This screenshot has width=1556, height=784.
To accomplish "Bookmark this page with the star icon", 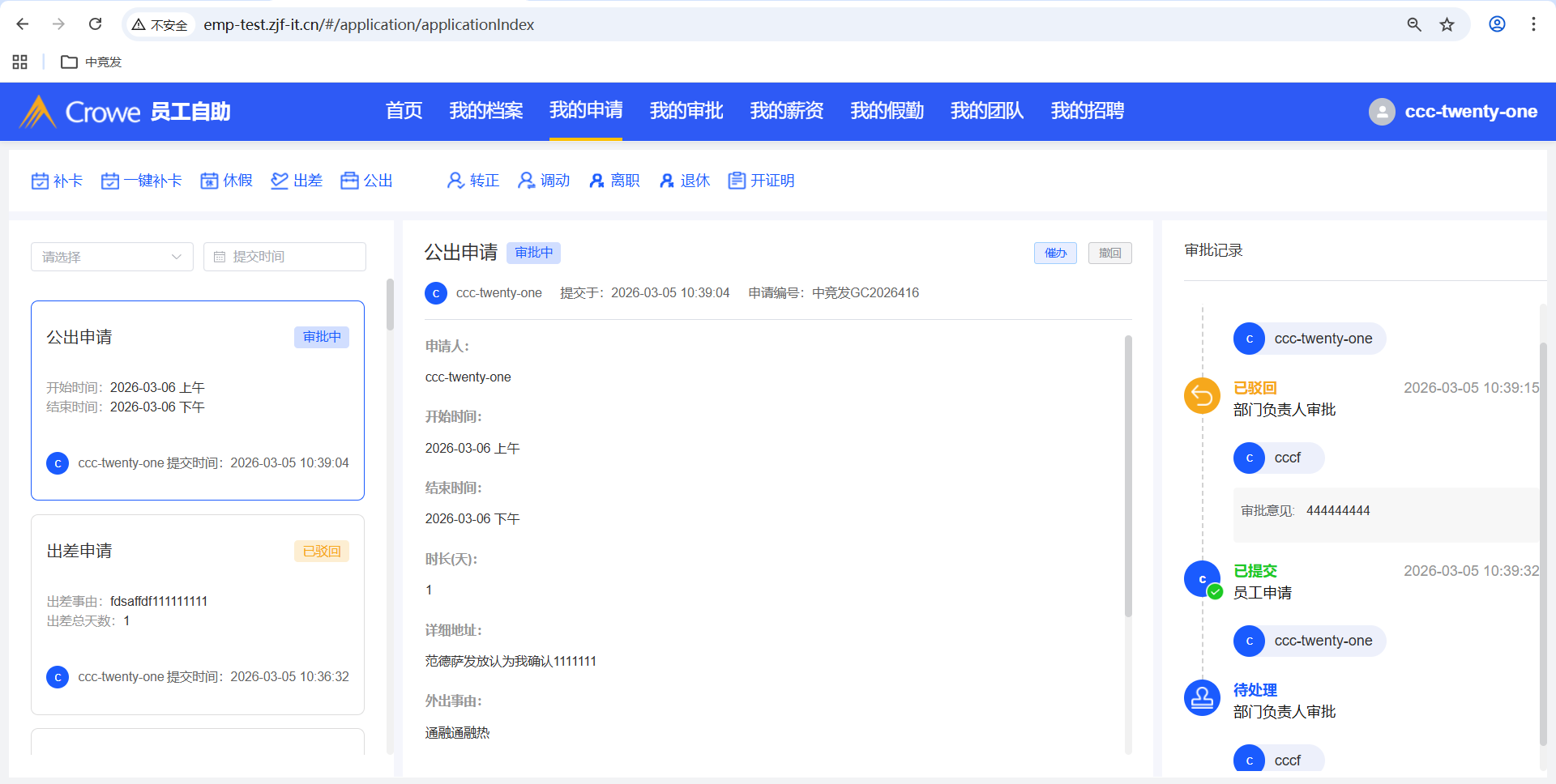I will point(1447,24).
